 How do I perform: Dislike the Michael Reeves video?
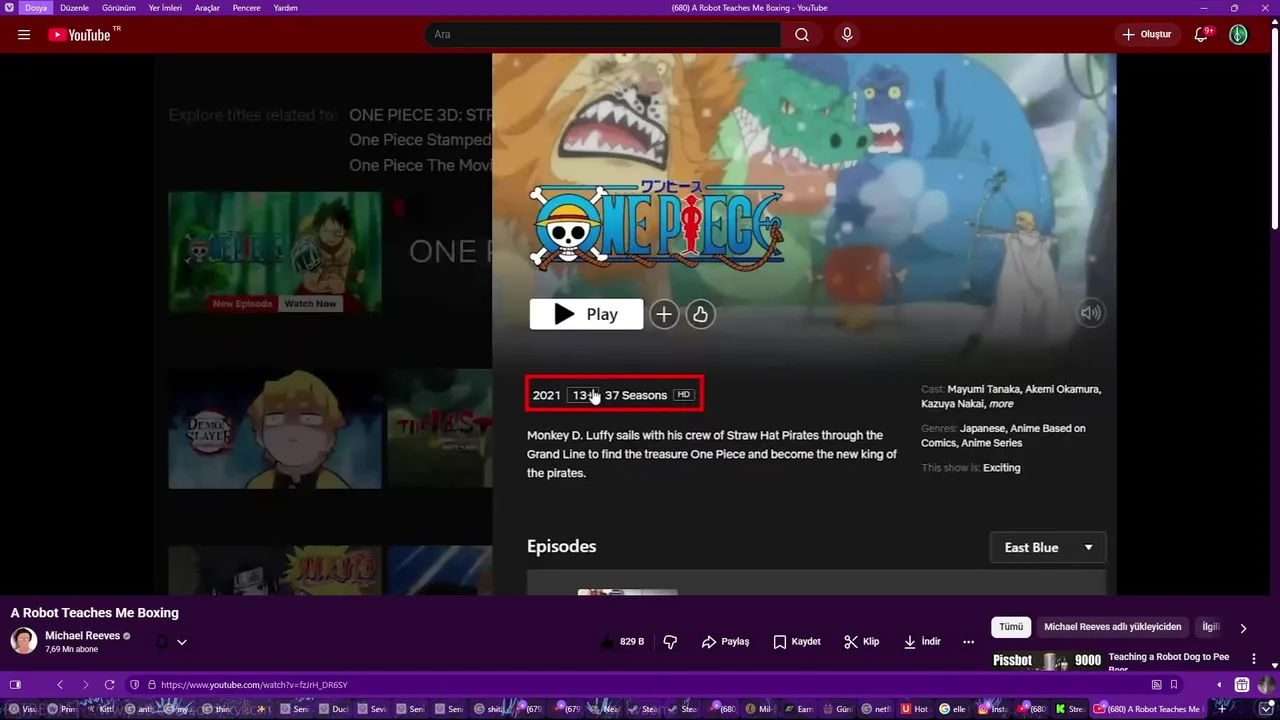(x=670, y=642)
